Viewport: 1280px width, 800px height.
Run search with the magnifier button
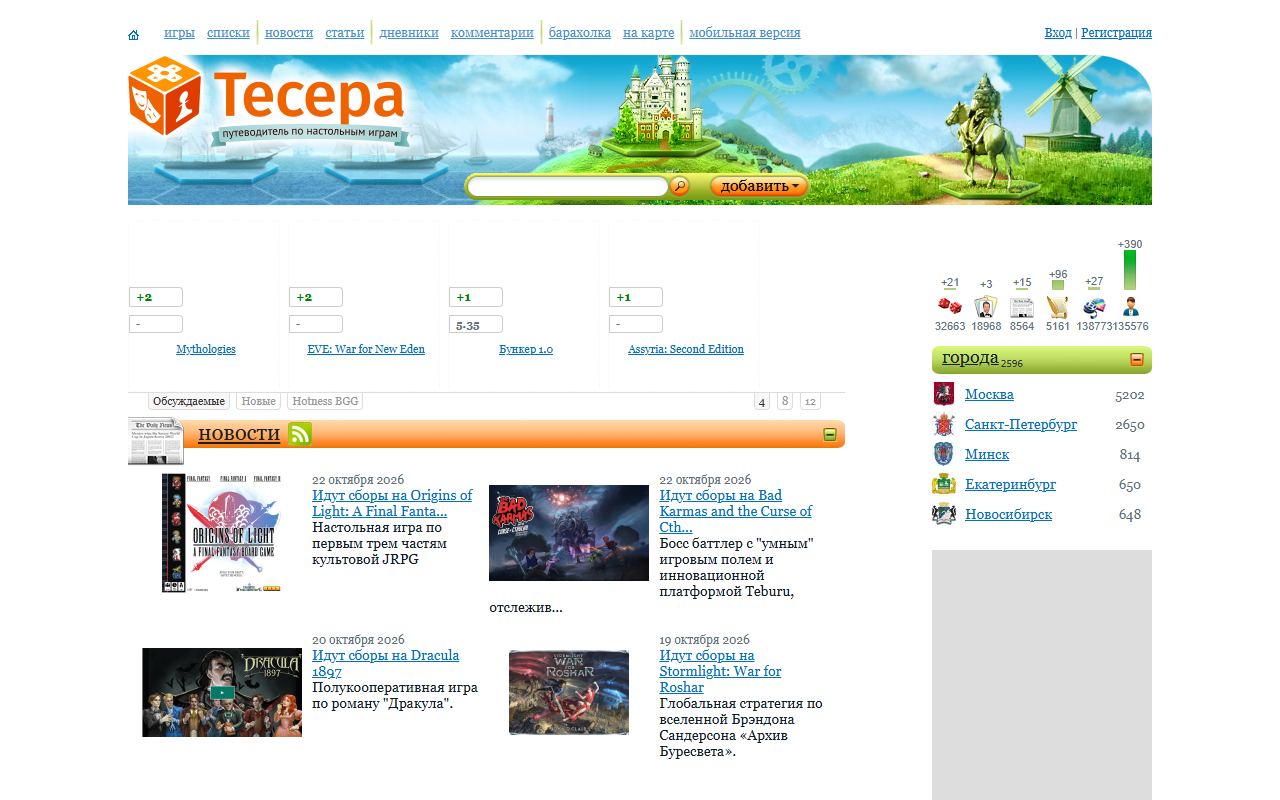(679, 186)
